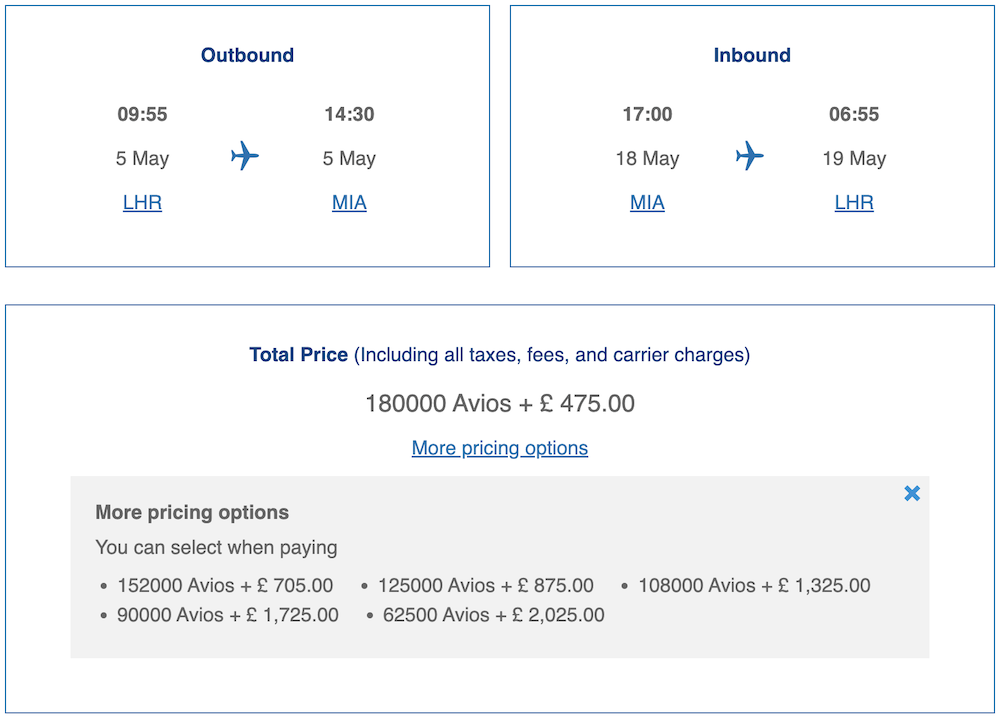
Task: Select the 125000 Avios + £ 875.00 option
Action: (x=485, y=586)
